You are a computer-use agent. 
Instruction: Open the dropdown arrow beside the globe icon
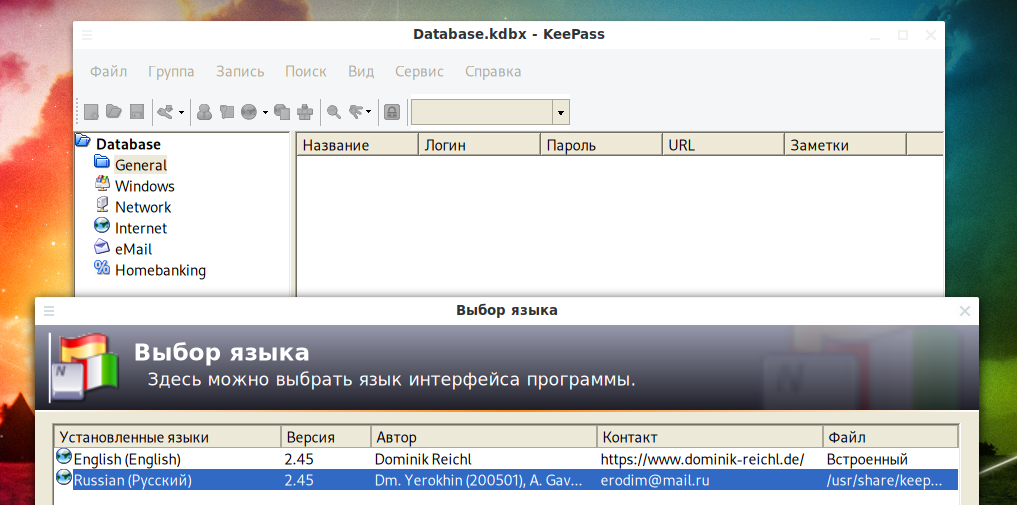point(265,113)
